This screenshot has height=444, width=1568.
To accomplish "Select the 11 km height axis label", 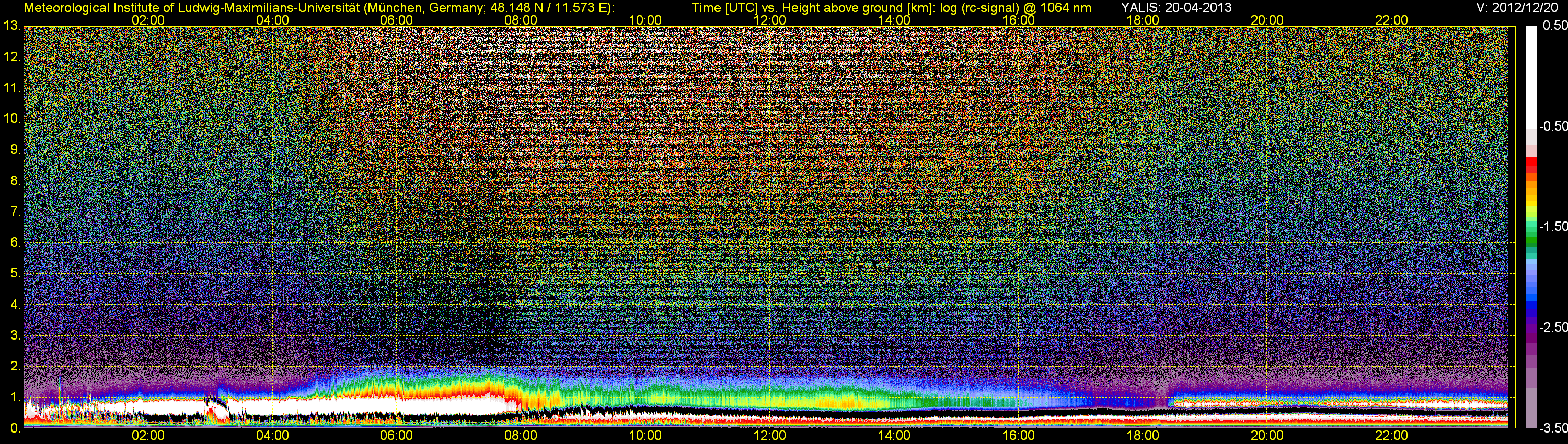I will pyautogui.click(x=11, y=88).
